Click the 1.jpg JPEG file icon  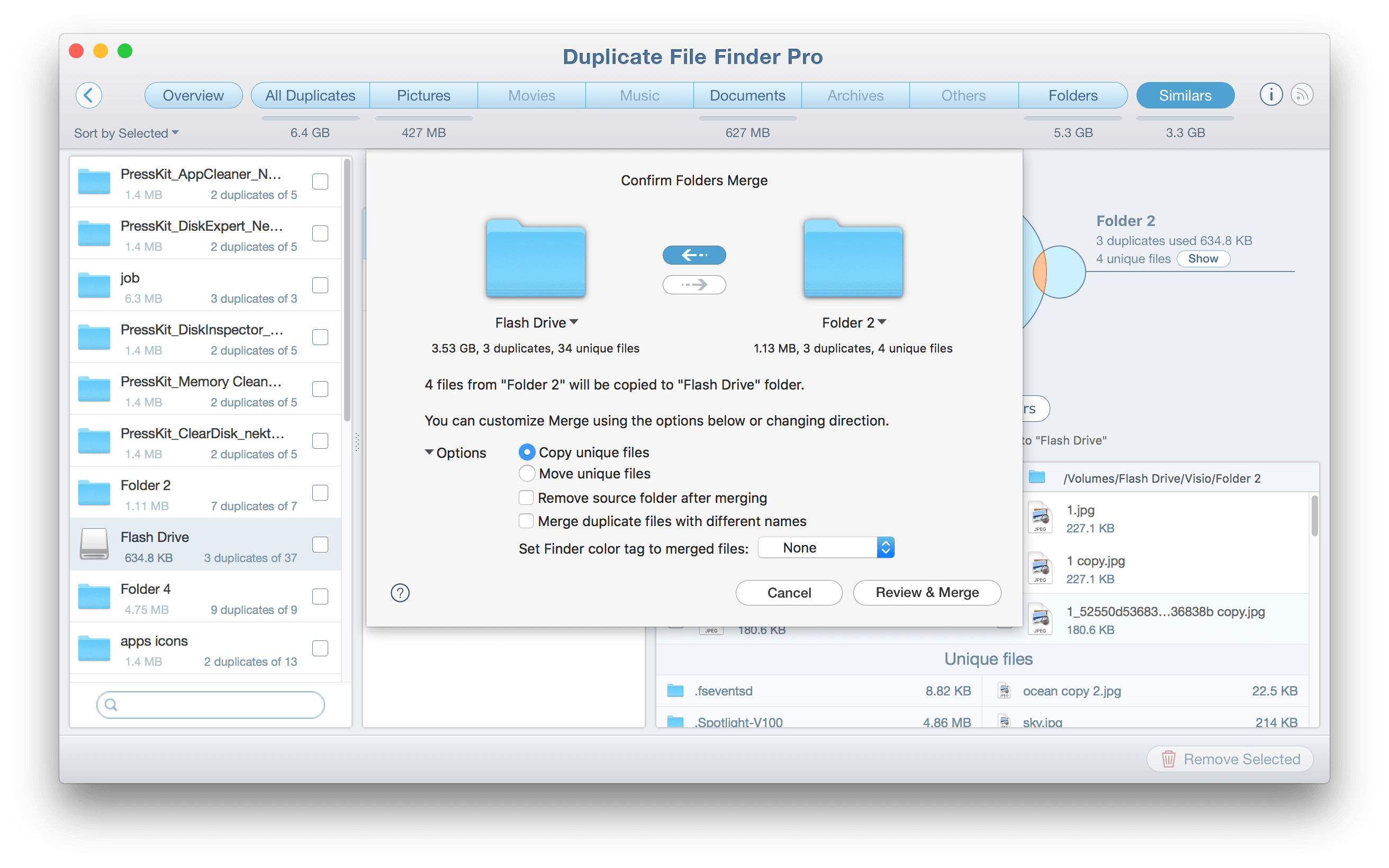1040,518
